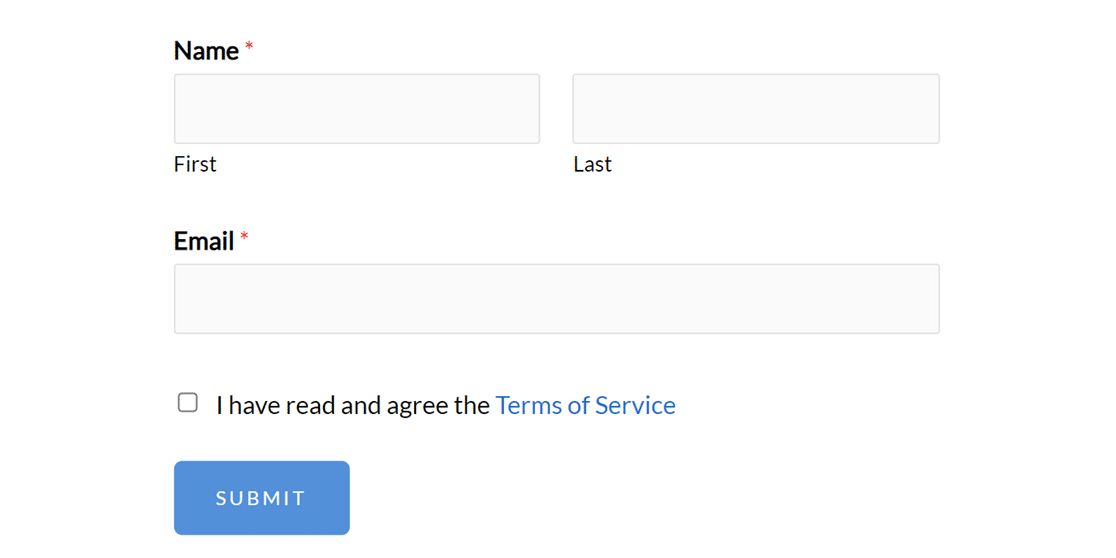The image size is (1116, 558).
Task: Toggle the agreement checkbox above SUBMIT
Action: pos(188,403)
